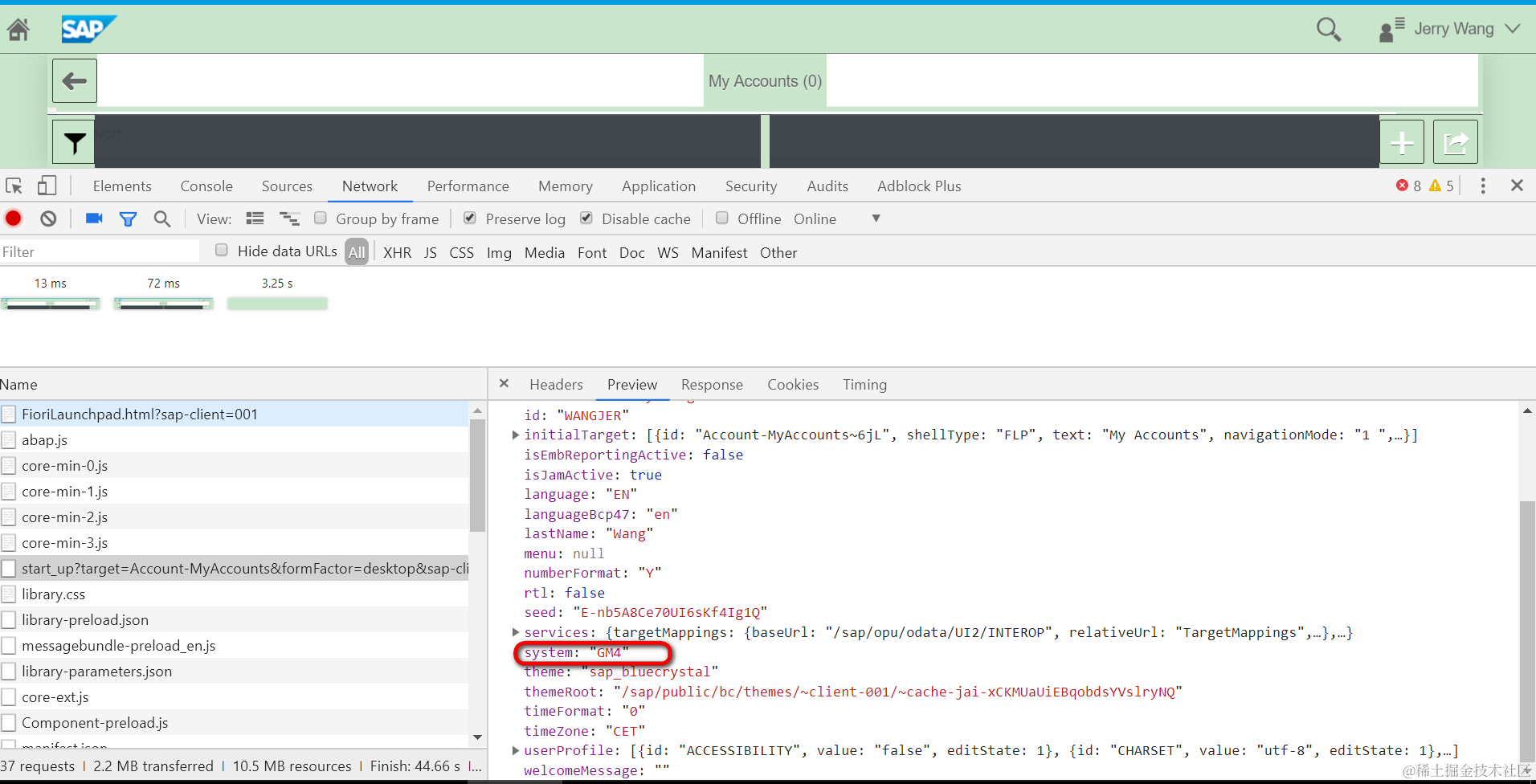This screenshot has width=1536, height=784.
Task: Show the request Cookies tab
Action: click(793, 385)
